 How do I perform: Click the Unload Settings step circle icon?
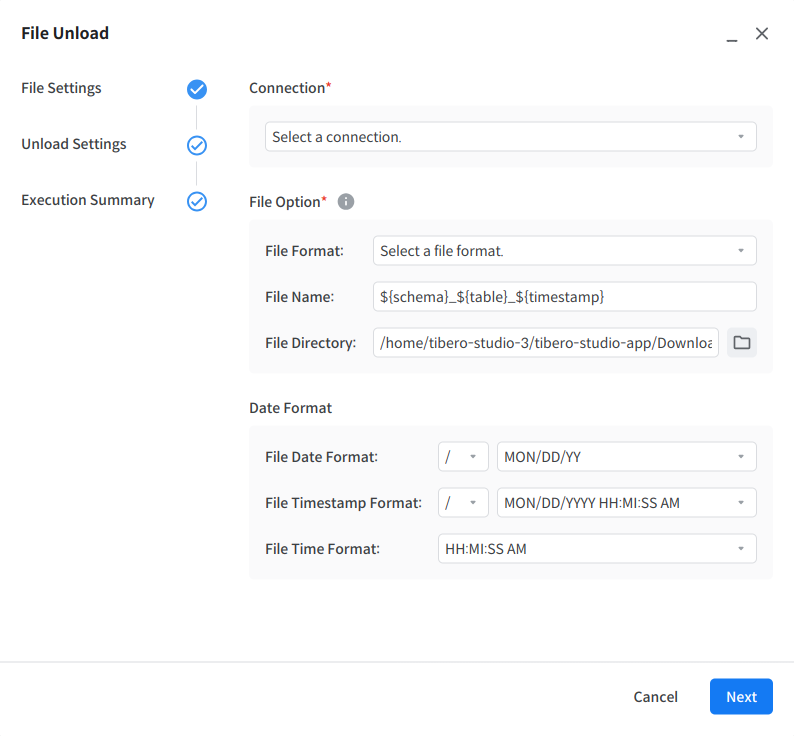pyautogui.click(x=197, y=146)
